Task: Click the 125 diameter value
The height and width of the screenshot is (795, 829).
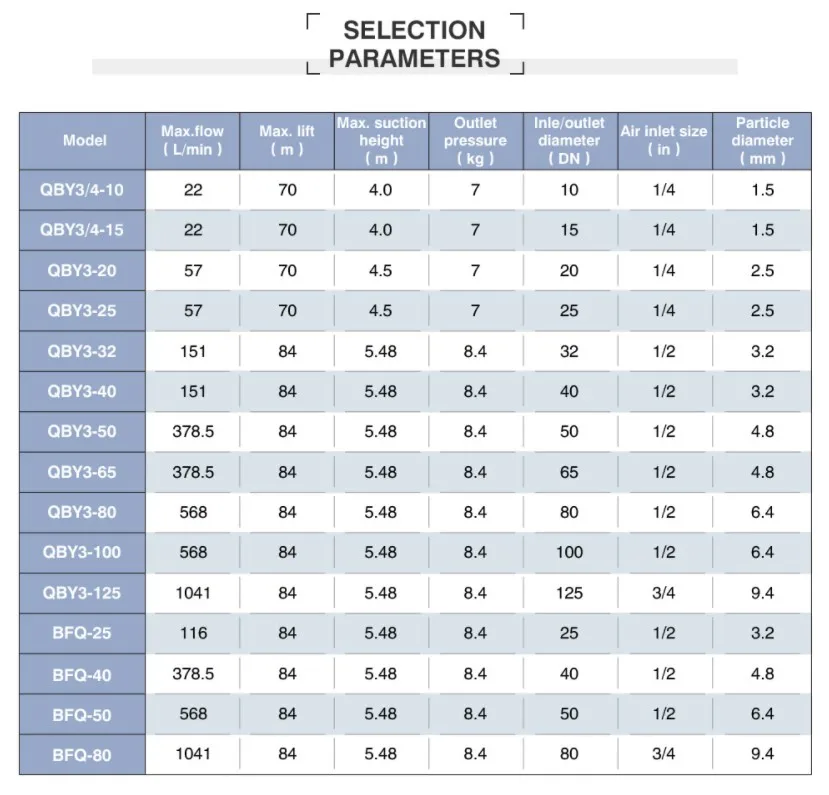Action: point(569,593)
